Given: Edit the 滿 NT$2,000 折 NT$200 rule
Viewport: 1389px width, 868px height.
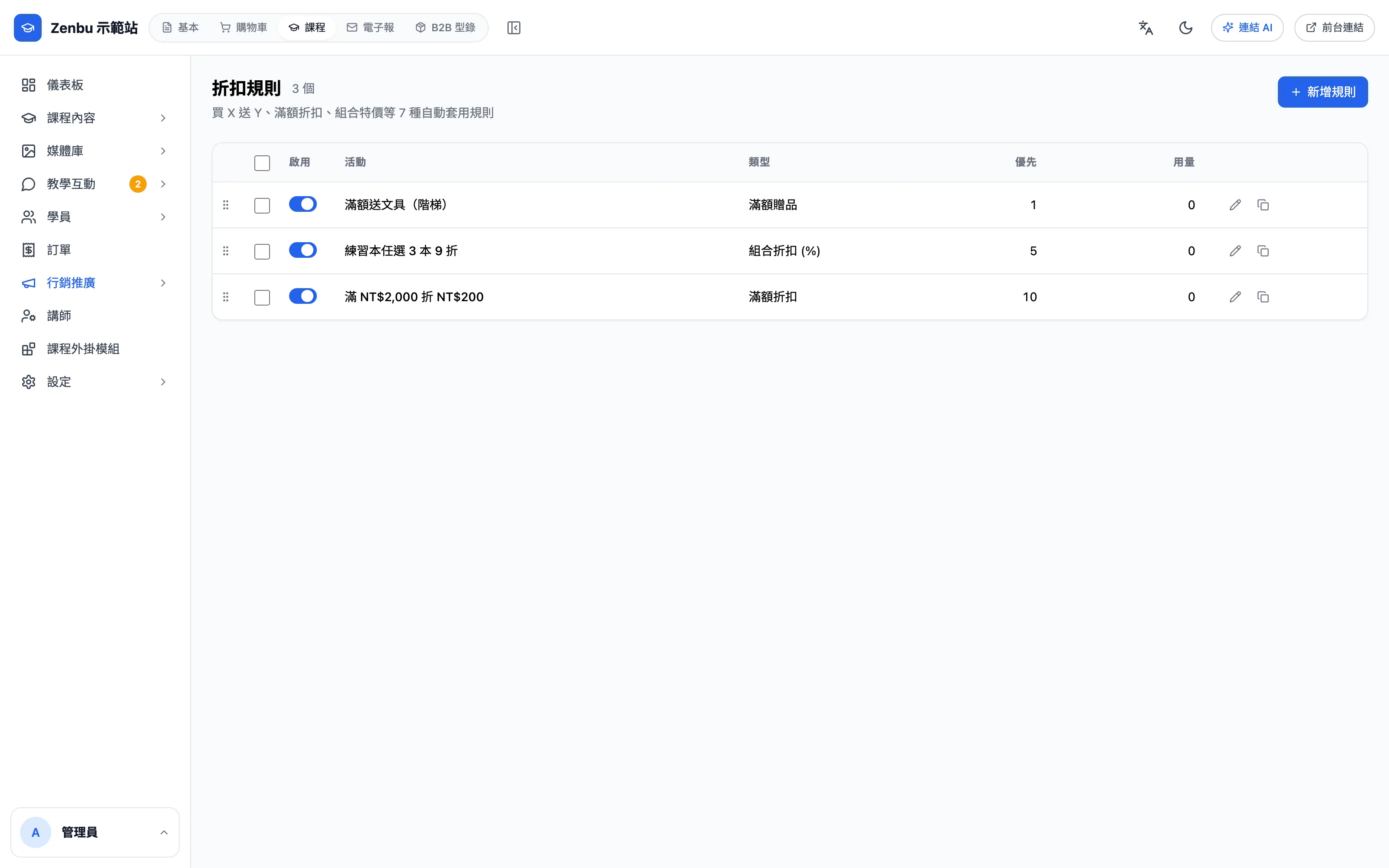Looking at the screenshot, I should coord(1235,297).
